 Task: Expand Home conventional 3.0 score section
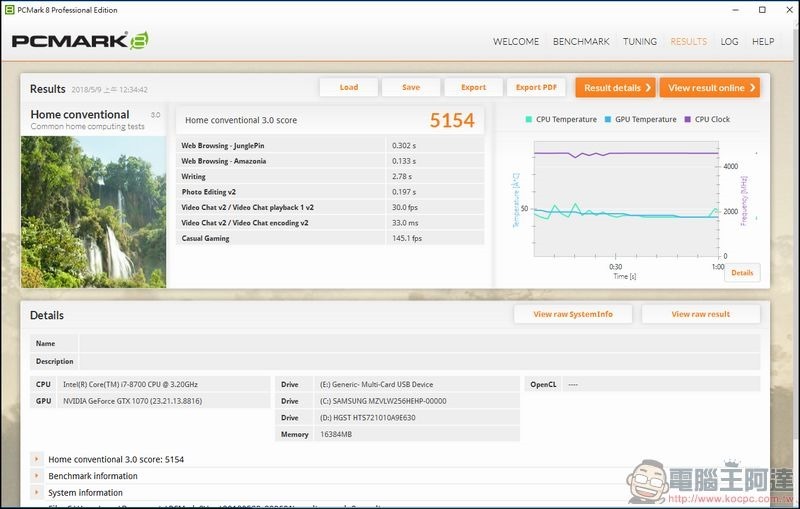(37, 460)
